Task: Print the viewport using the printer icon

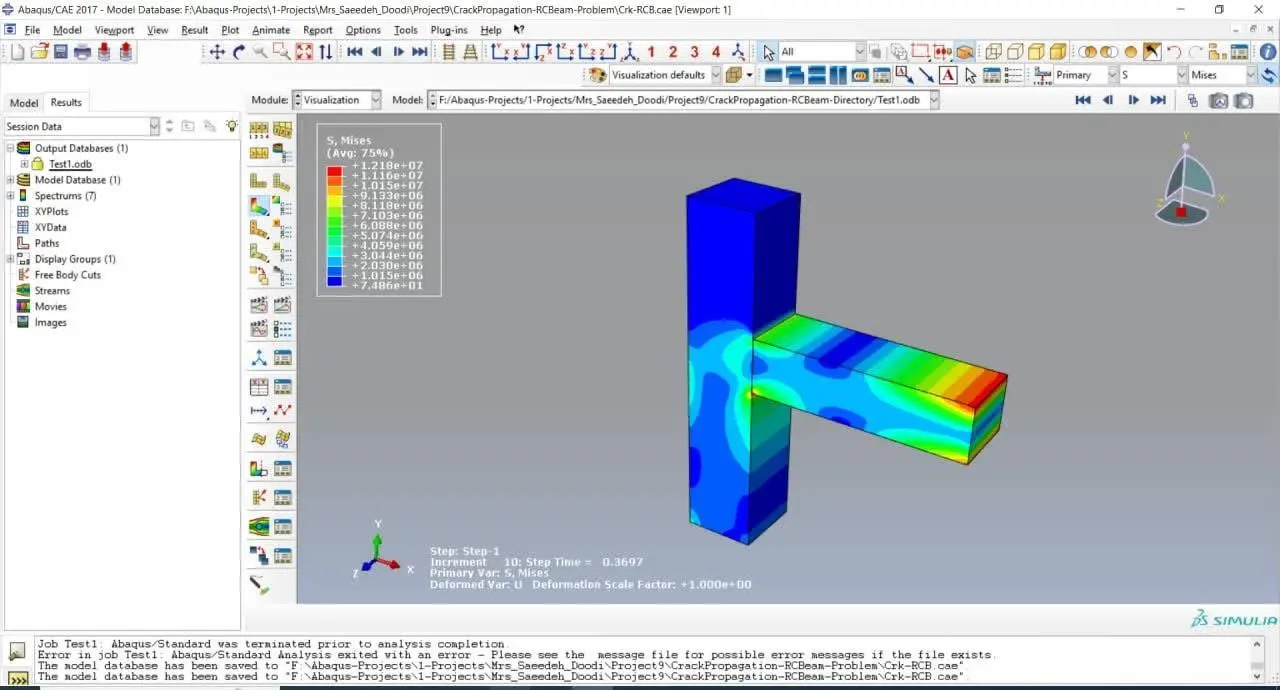Action: tap(82, 52)
